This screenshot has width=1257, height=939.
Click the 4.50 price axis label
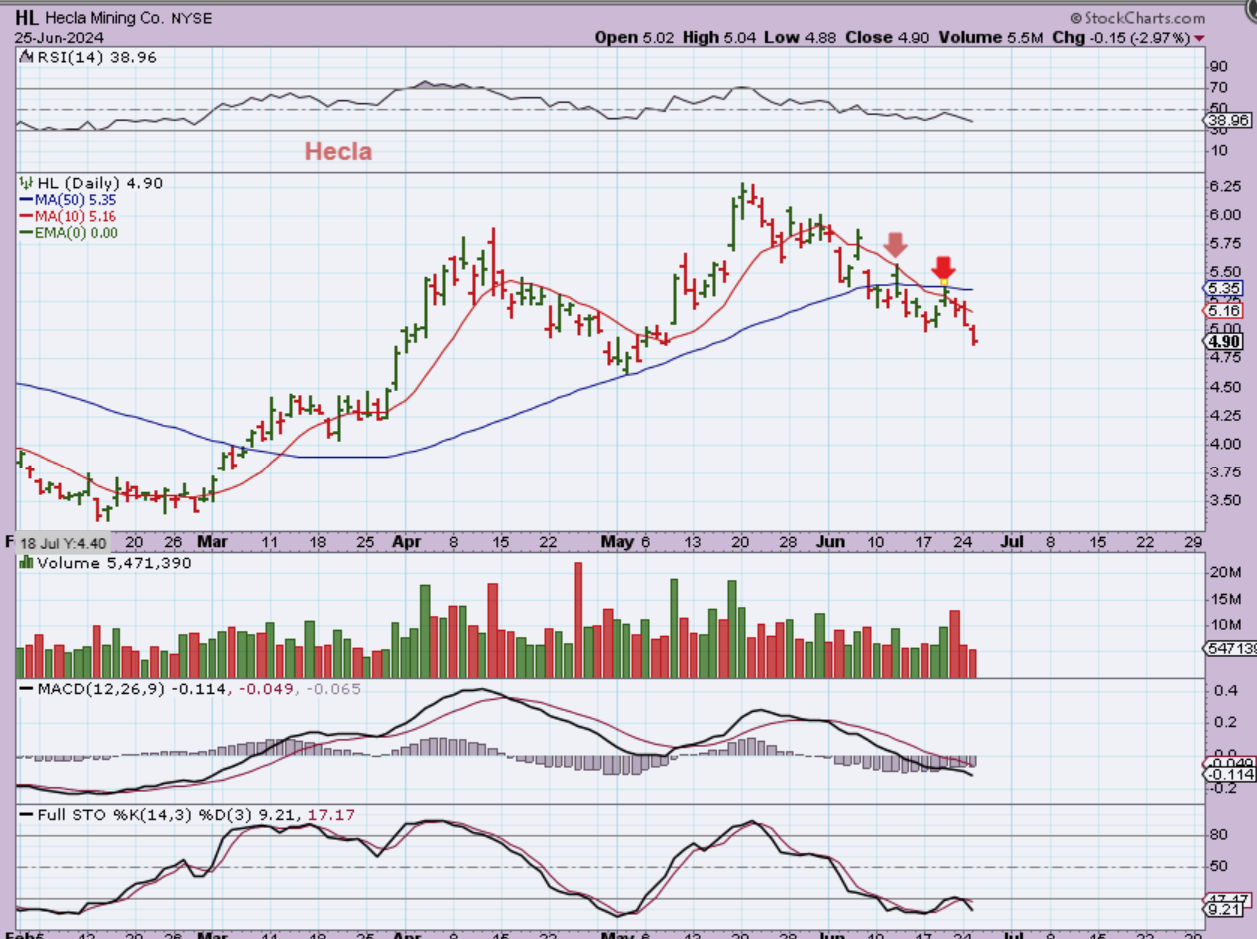pyautogui.click(x=1225, y=387)
